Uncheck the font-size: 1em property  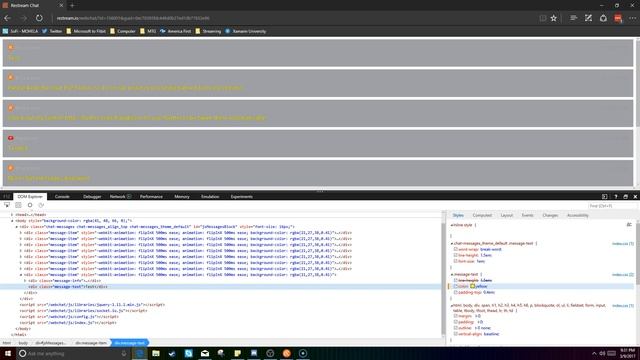click(456, 261)
